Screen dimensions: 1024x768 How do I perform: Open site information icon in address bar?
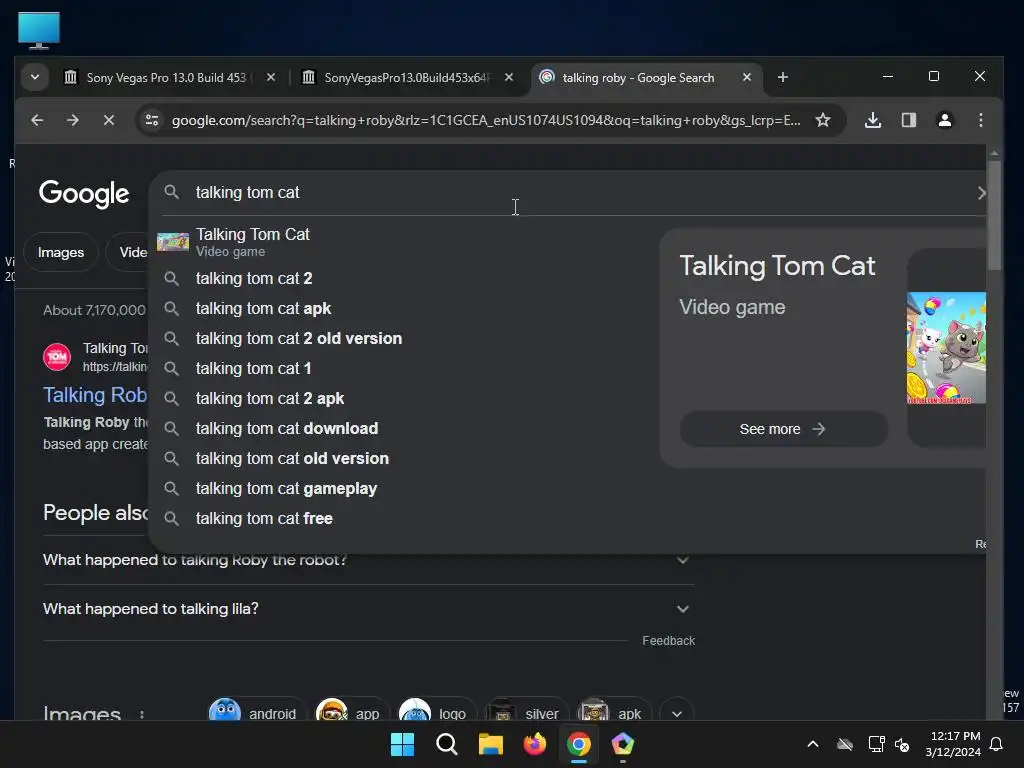(x=152, y=120)
